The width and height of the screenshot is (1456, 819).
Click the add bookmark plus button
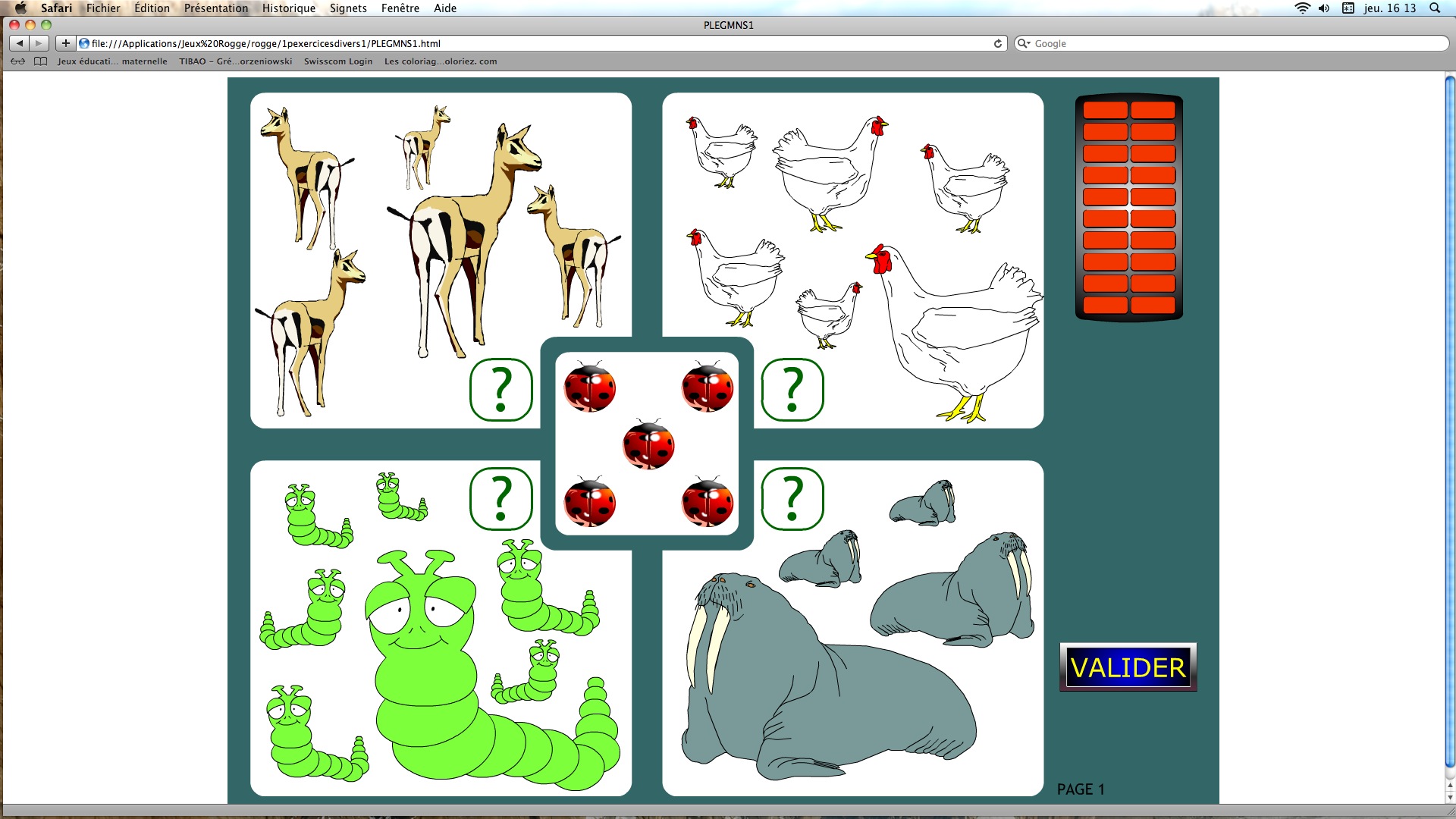coord(66,43)
